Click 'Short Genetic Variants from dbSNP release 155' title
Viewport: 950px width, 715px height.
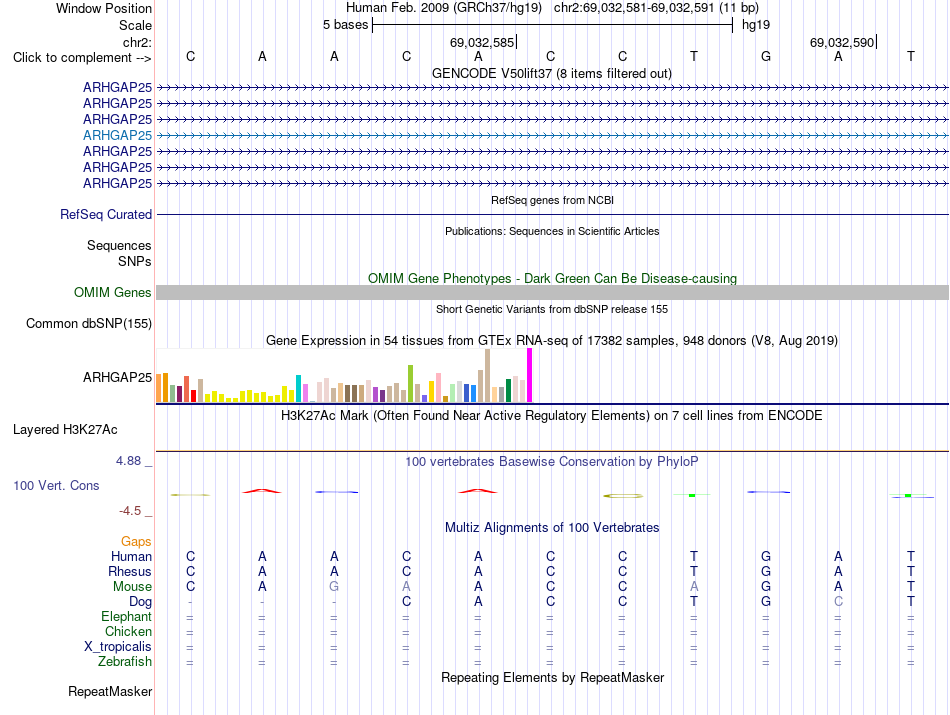552,309
